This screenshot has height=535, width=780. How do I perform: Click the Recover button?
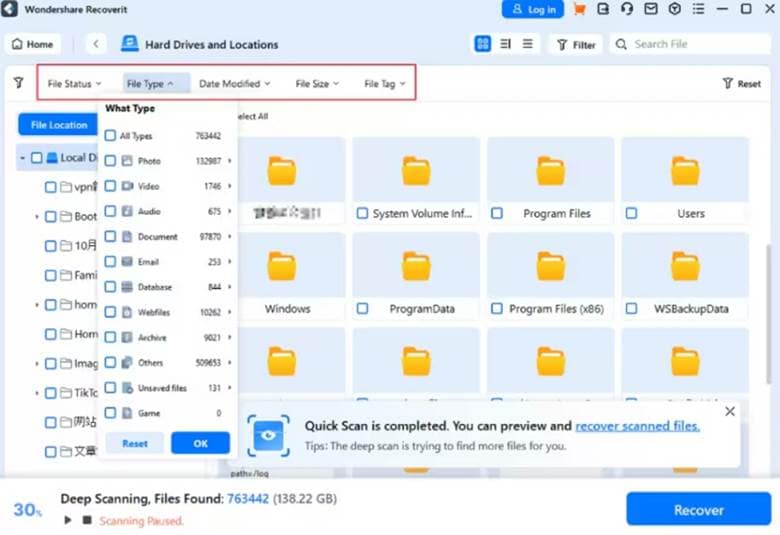[698, 510]
